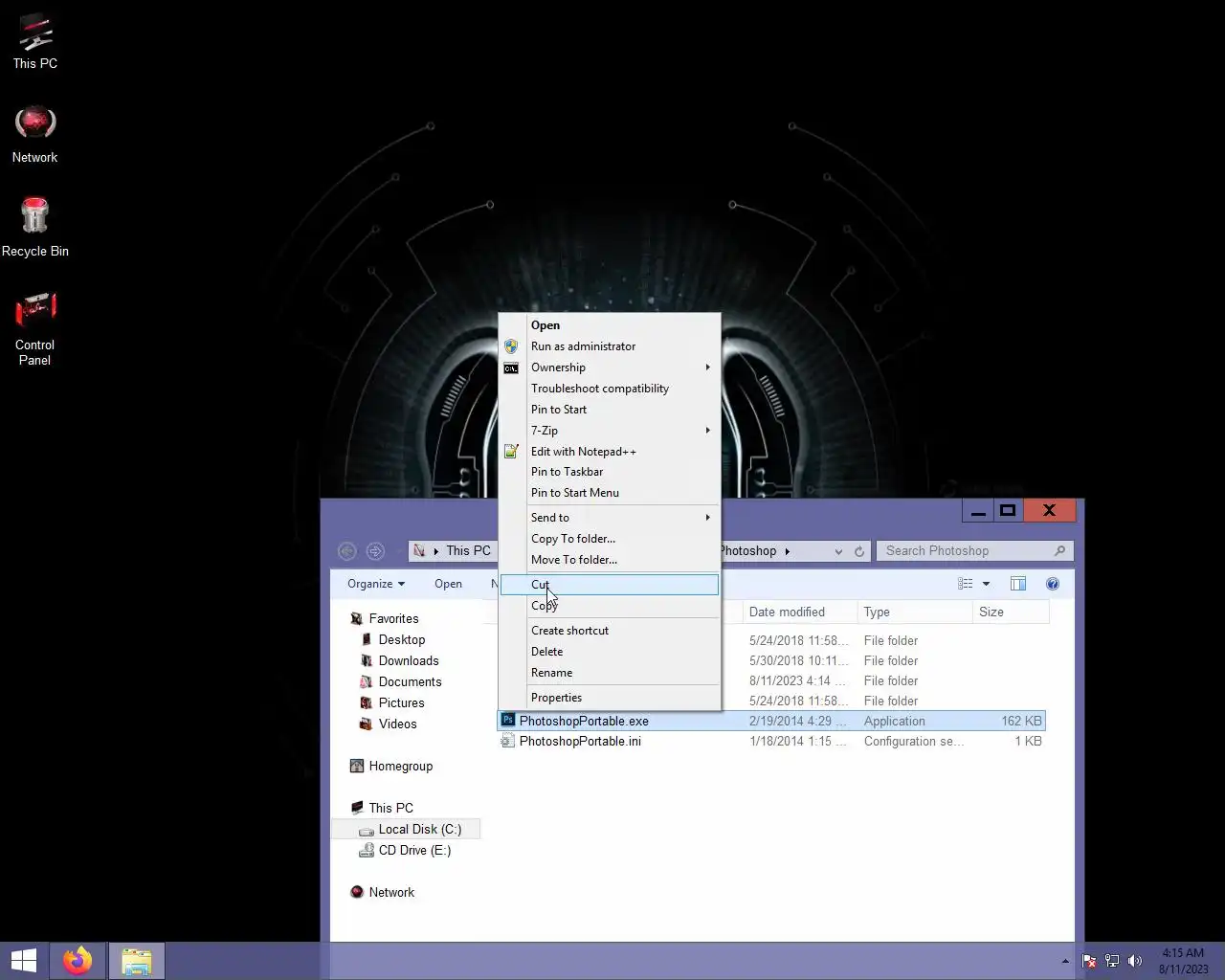Open Firefox from the taskbar
This screenshot has height=980, width=1225.
(x=78, y=960)
